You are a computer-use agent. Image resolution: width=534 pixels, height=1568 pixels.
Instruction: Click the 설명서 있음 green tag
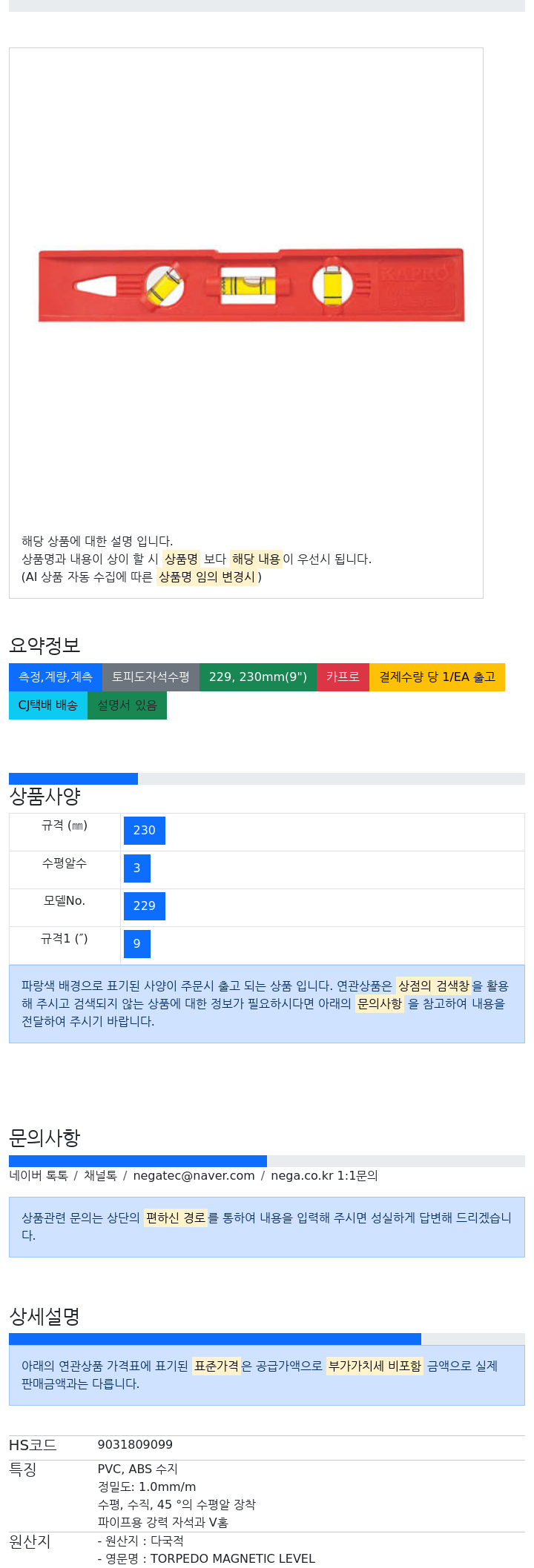click(x=127, y=705)
